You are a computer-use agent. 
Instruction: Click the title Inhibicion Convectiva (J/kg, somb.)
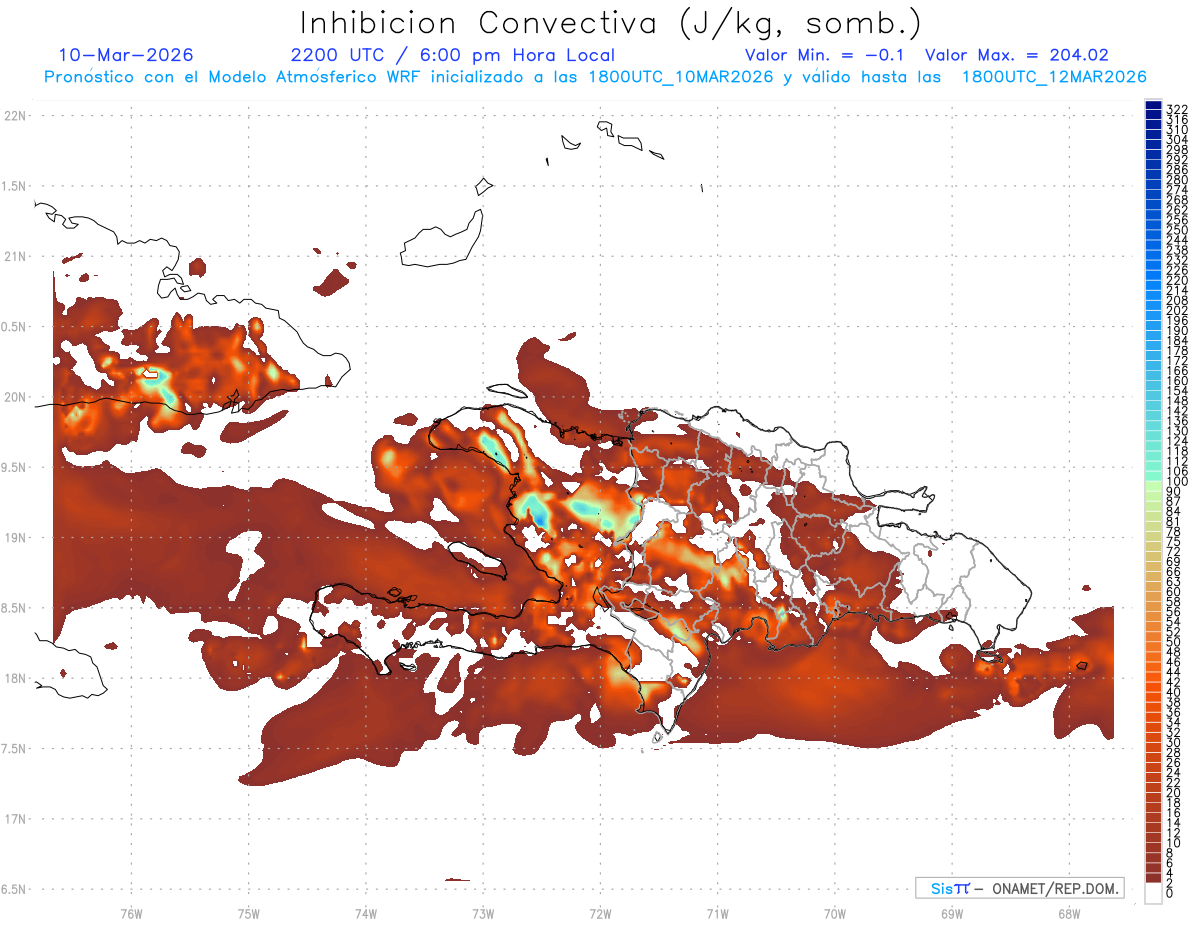coord(611,23)
